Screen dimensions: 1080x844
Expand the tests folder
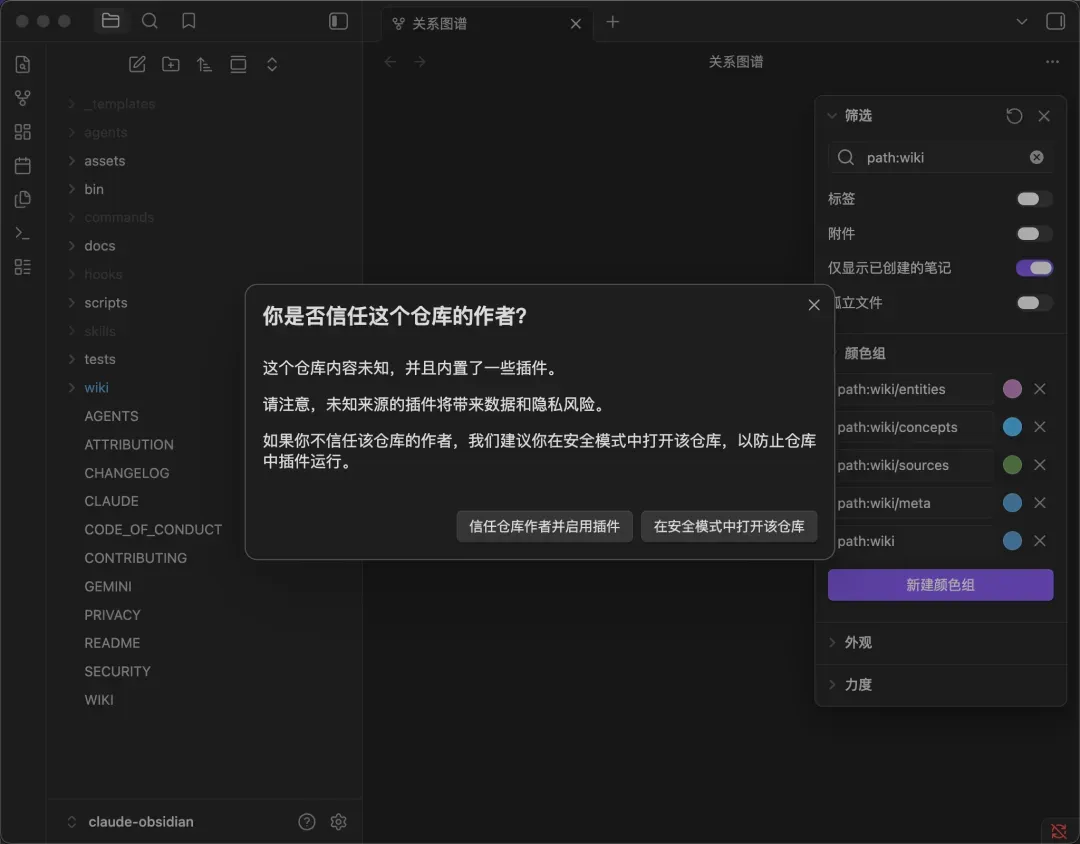[x=99, y=359]
